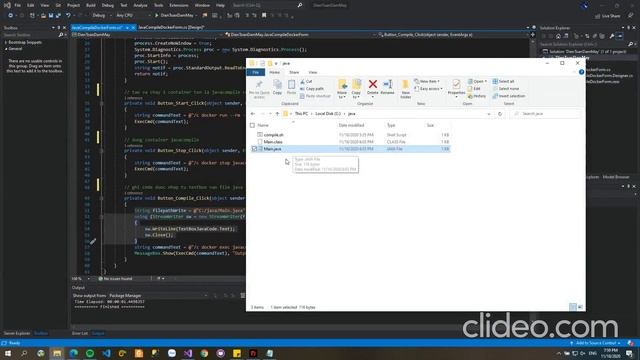Switch to the Explorer Share tab

(294, 72)
